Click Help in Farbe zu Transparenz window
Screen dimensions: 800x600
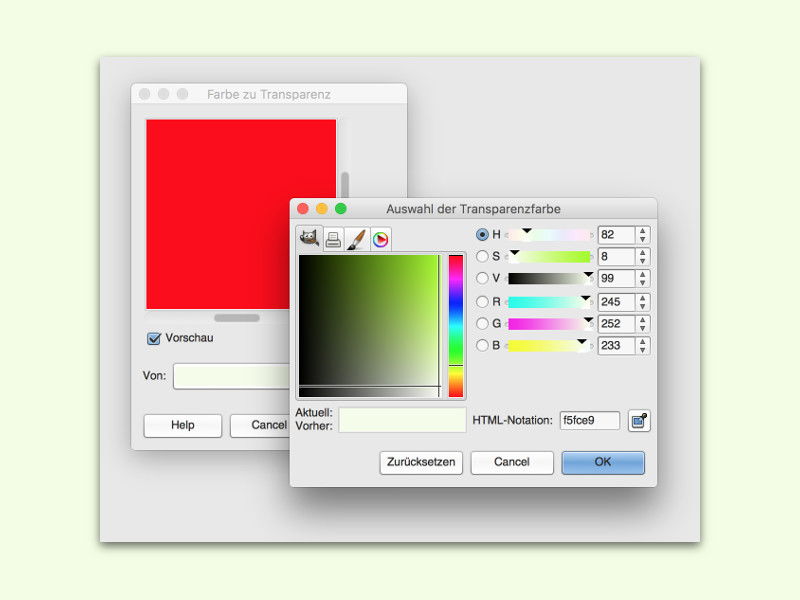coord(183,426)
